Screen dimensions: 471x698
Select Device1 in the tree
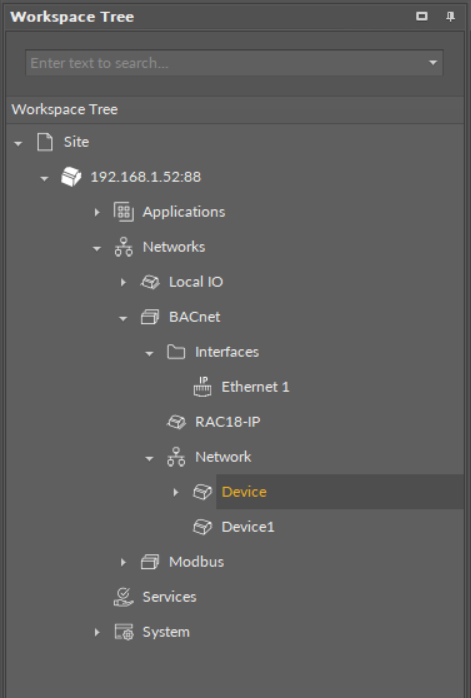click(x=248, y=527)
